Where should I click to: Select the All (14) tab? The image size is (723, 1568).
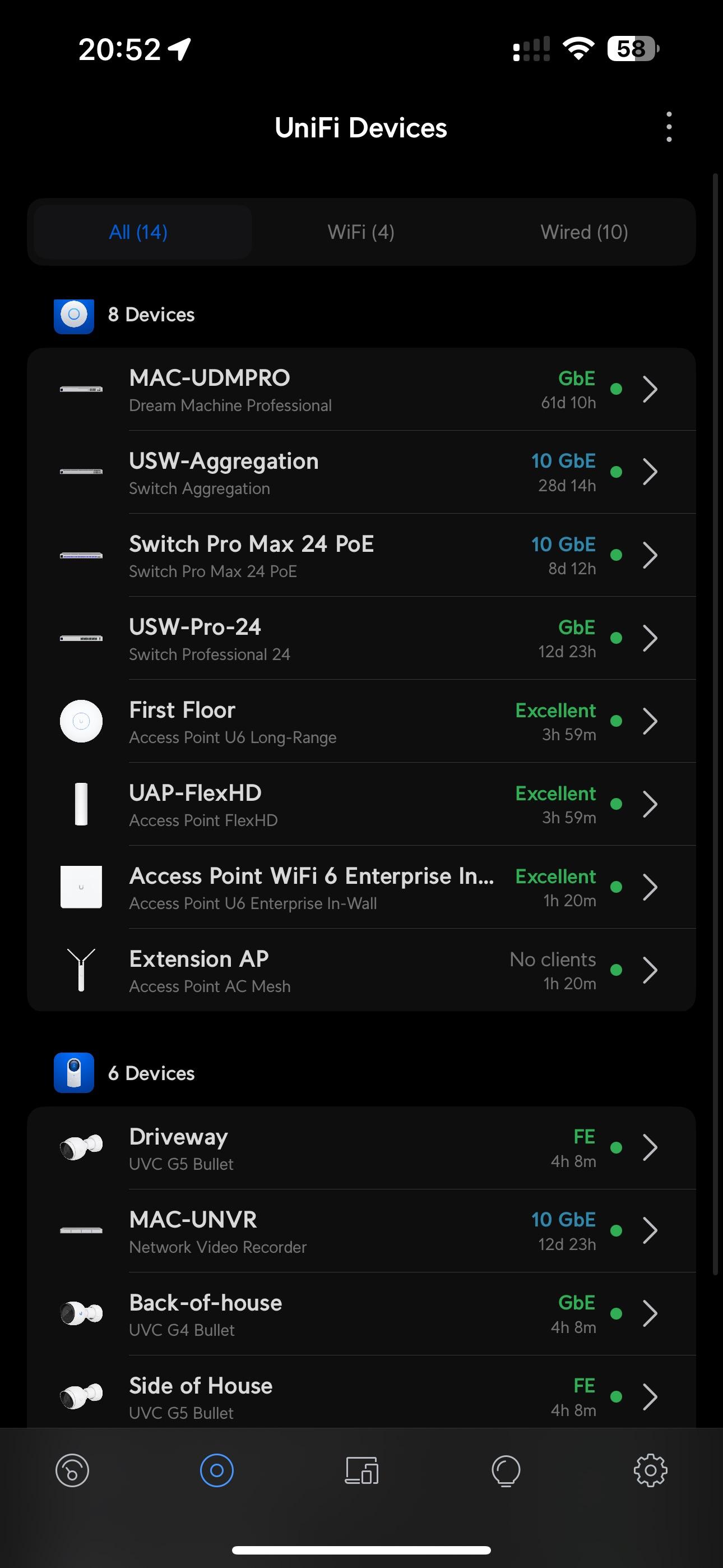(x=139, y=232)
